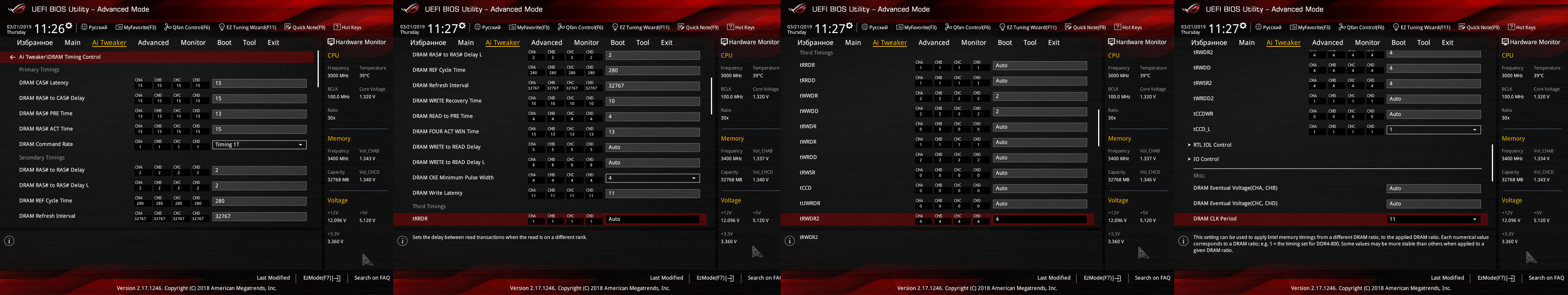Click Search on FAQ in the tWWDR screen
This screenshot has height=295, width=1568.
1152,278
